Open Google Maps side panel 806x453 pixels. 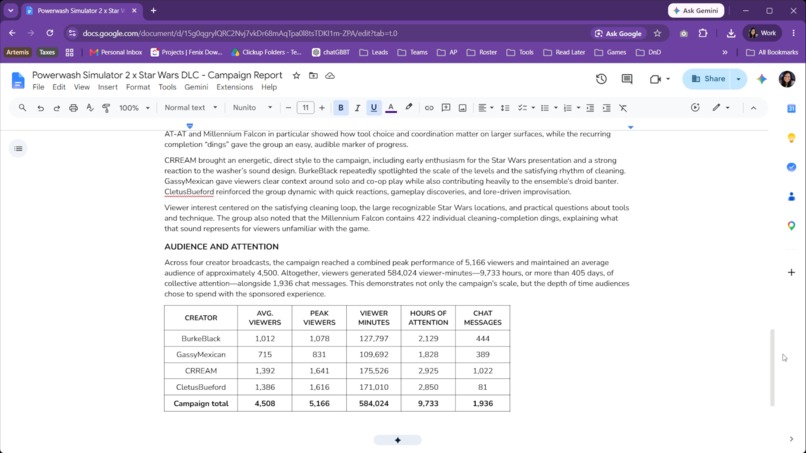(791, 226)
